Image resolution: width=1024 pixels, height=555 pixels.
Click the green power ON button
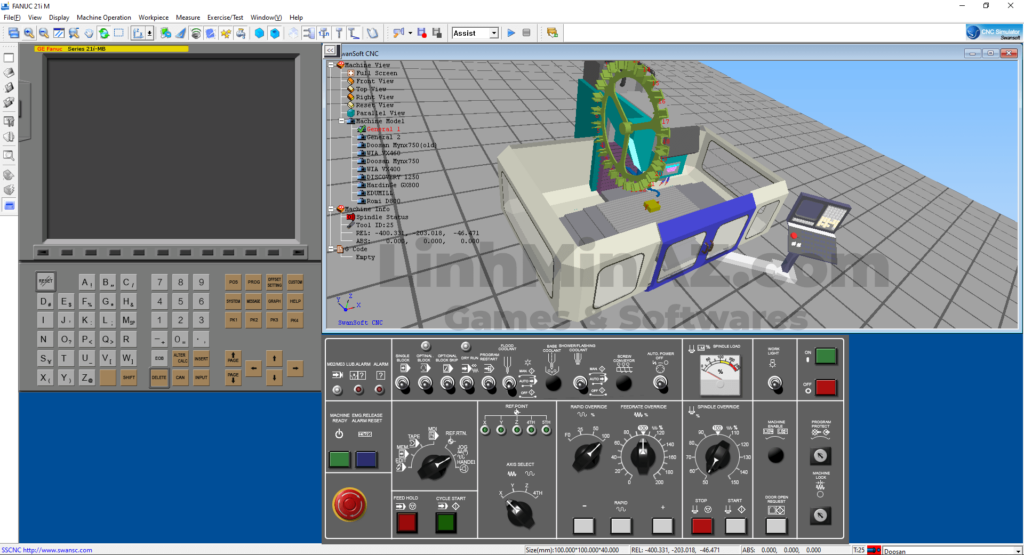point(825,356)
